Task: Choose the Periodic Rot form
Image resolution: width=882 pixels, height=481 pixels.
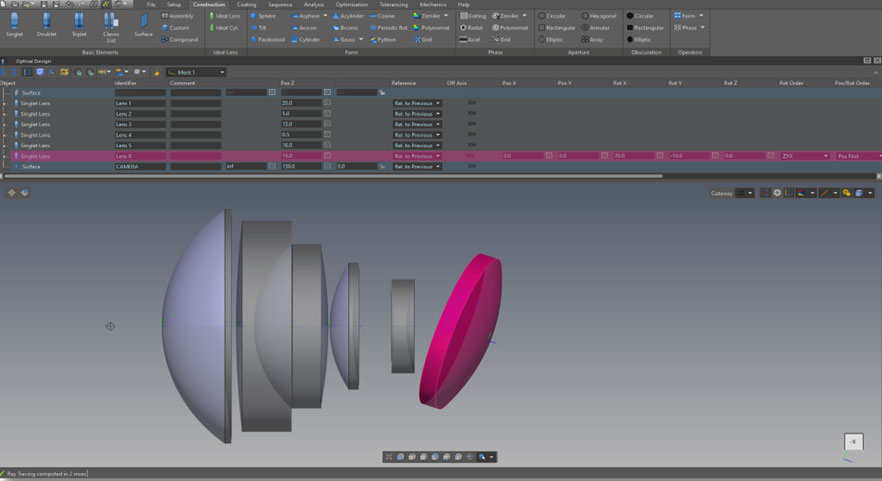Action: (389, 28)
